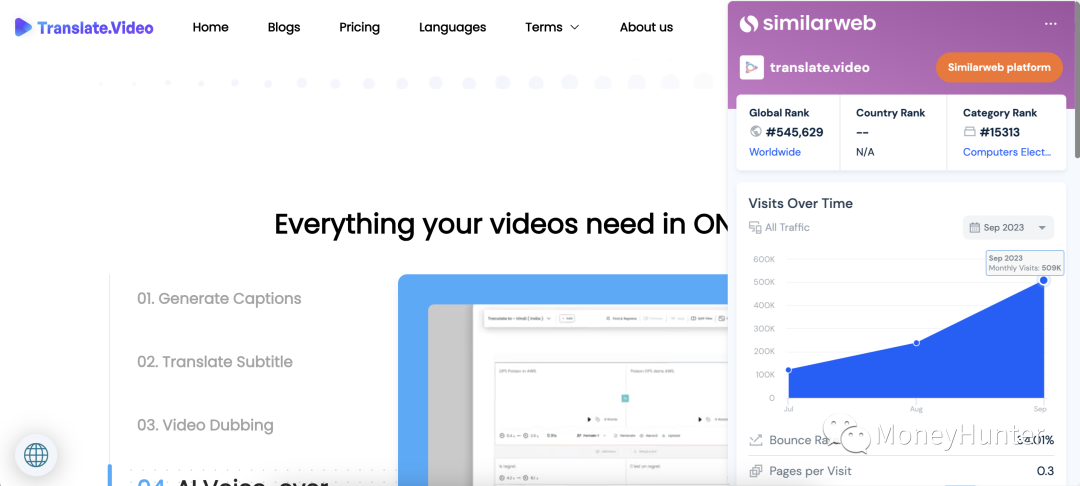Click the Pages per Visit icon
Screen dimensions: 1080x486
[x=756, y=471]
